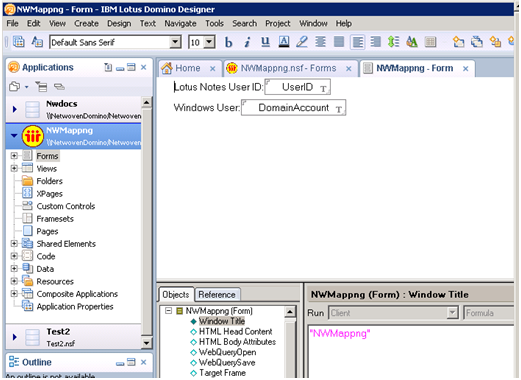
Task: Apply left paragraph alignment
Action: click(358, 42)
